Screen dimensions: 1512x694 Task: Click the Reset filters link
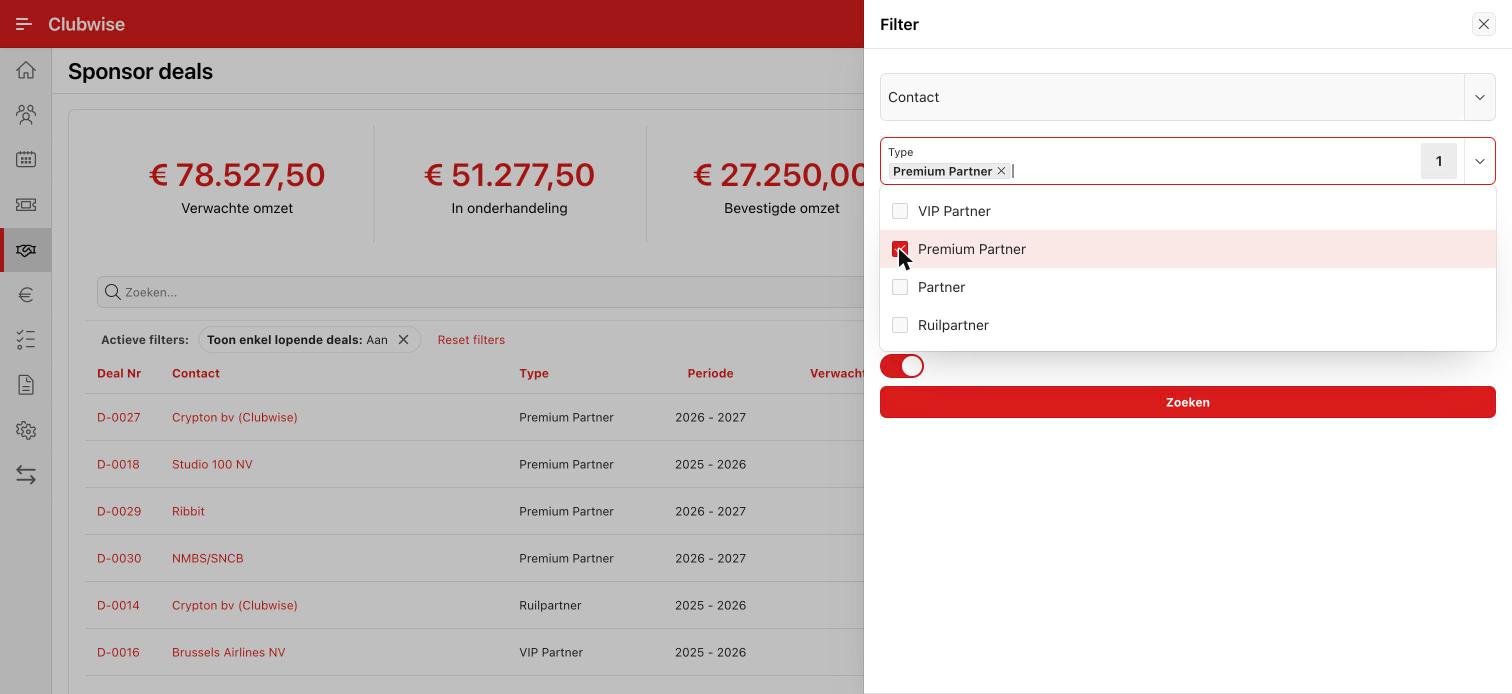(471, 340)
